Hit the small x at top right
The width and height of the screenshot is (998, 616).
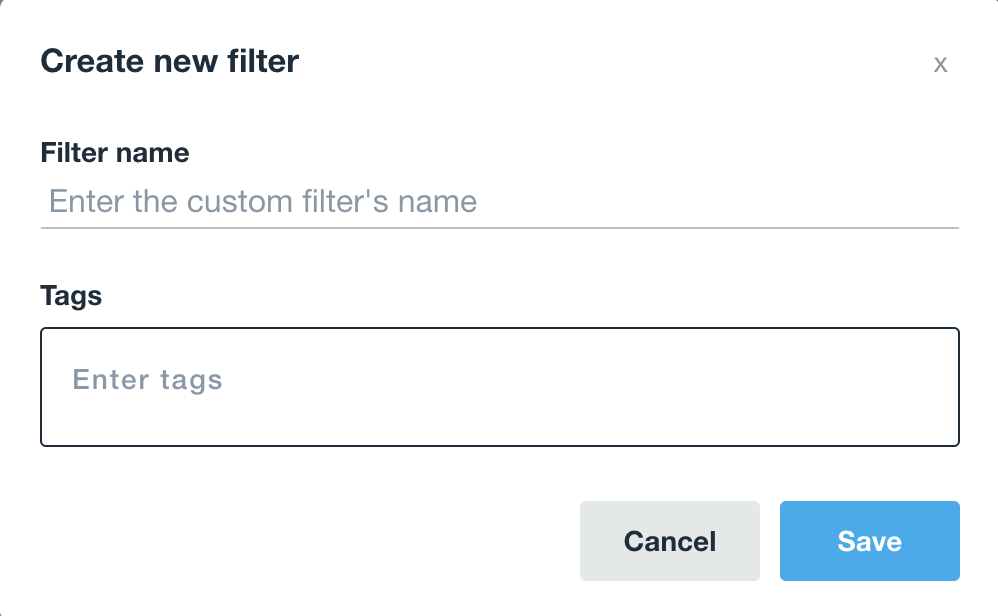pos(940,65)
